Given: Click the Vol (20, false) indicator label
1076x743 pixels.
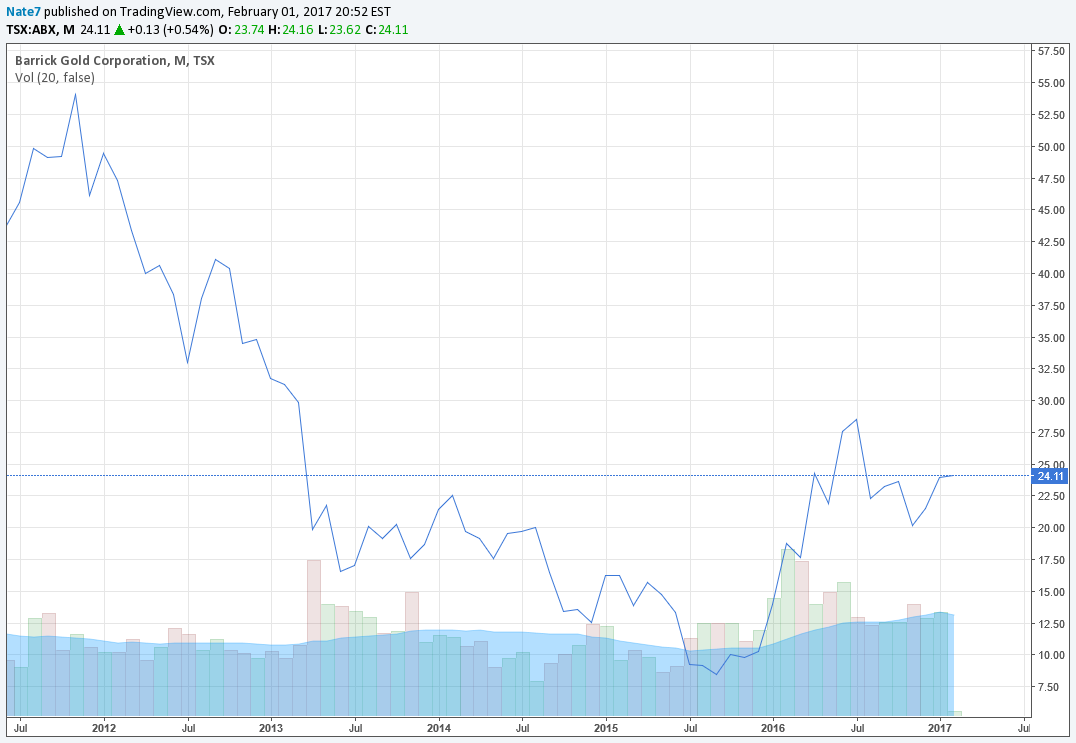Looking at the screenshot, I should click(x=55, y=78).
